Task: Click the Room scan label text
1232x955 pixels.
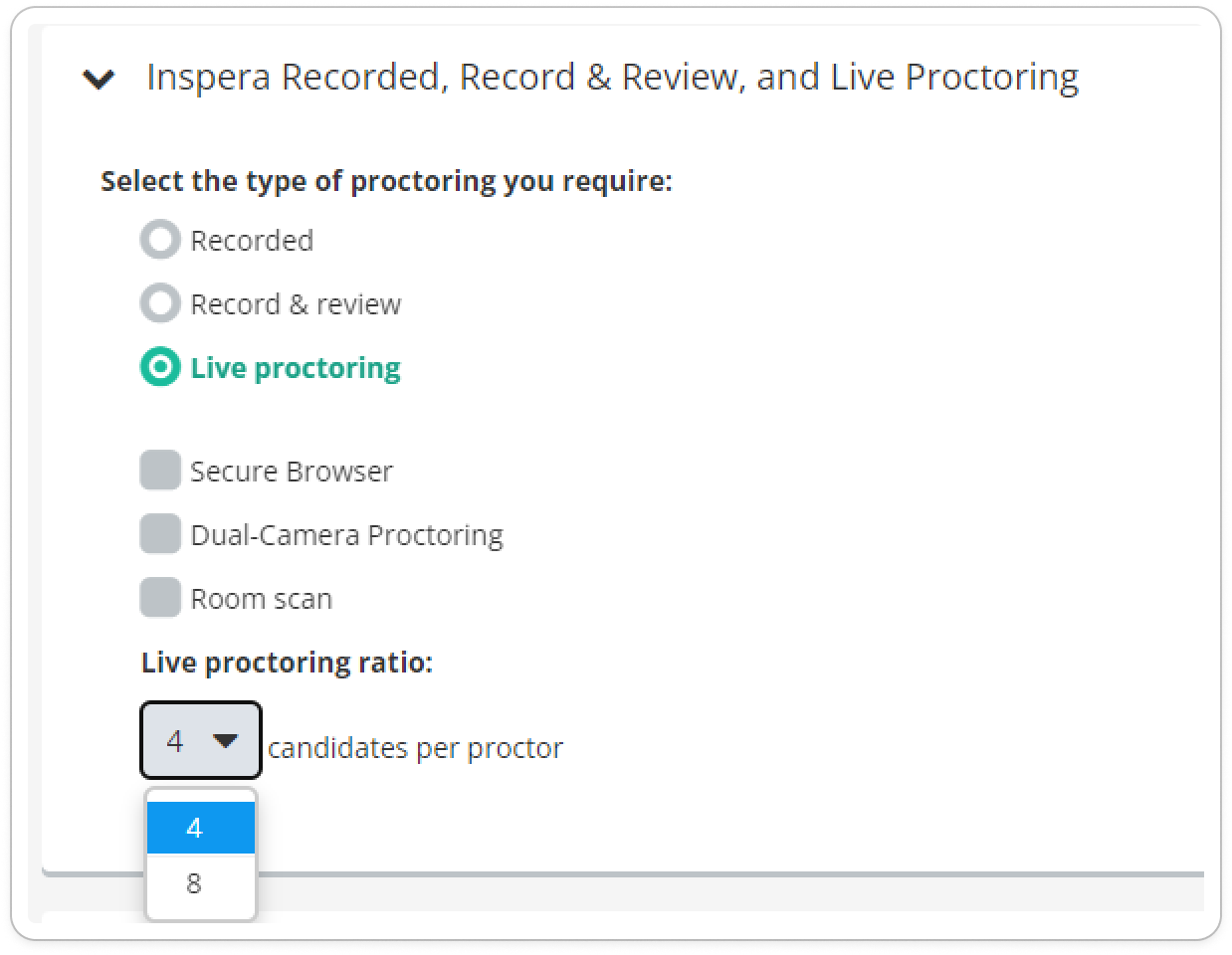Action: [261, 599]
